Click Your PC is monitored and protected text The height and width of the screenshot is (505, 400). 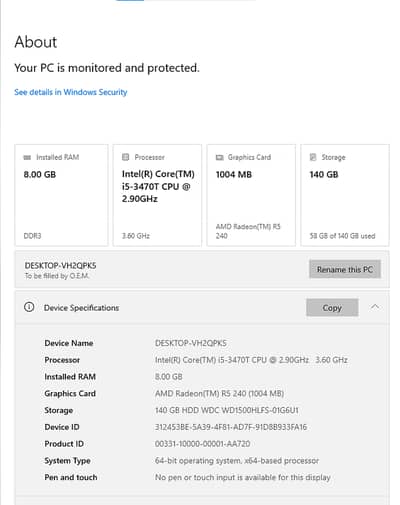coord(107,68)
